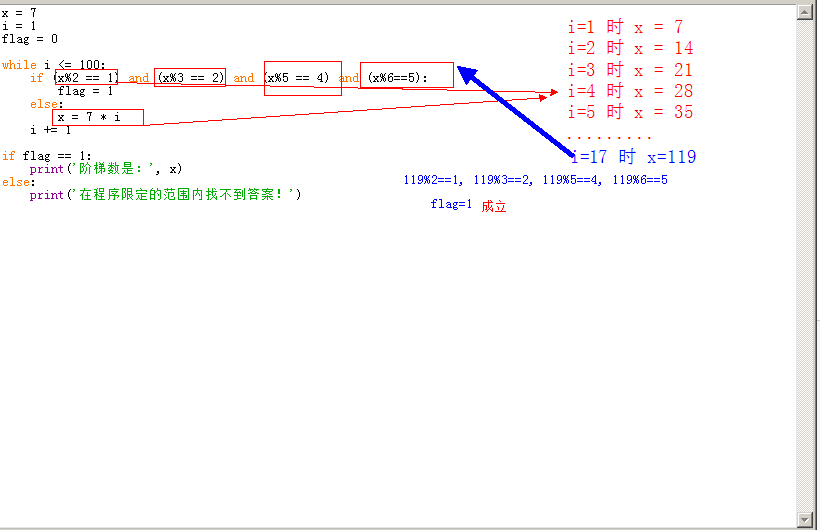
Task: Click the blue text "119%2==1, 119%3==2" line
Action: [x=535, y=180]
